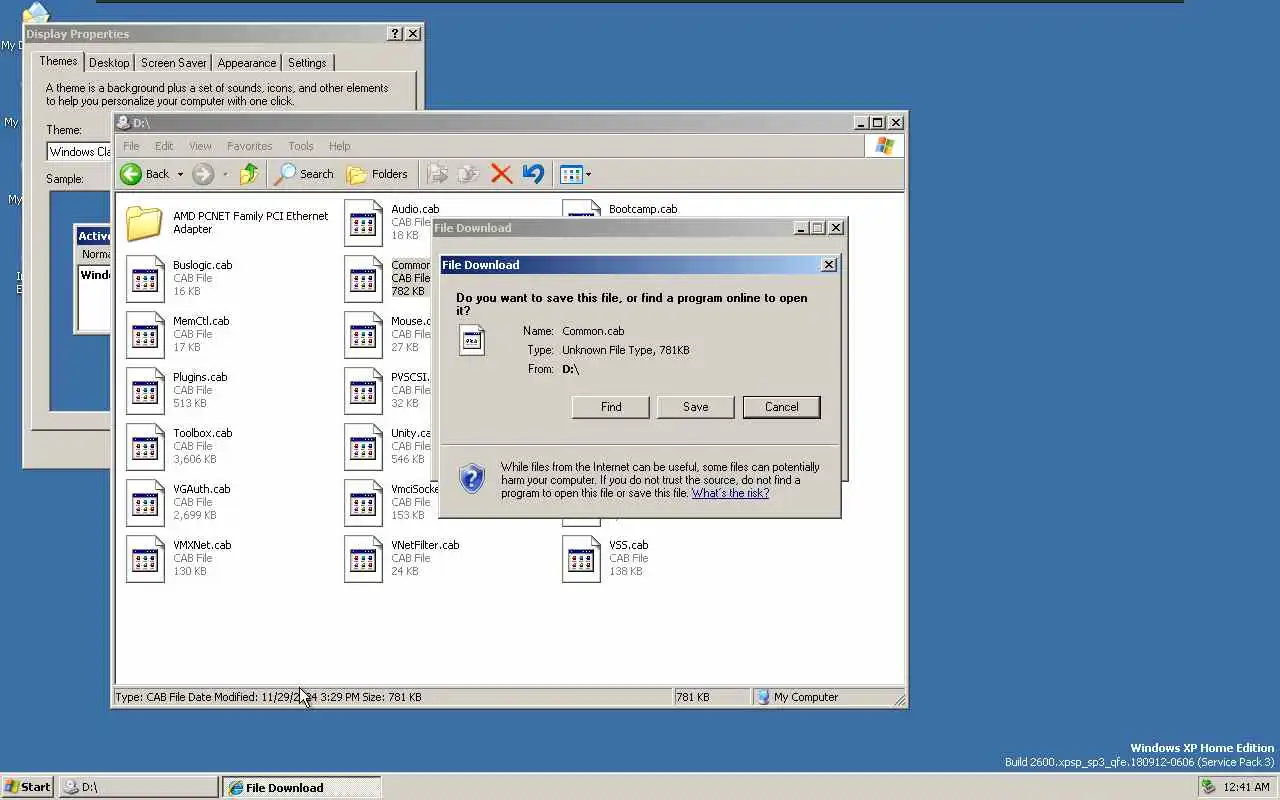This screenshot has width=1280, height=800.
Task: Open the Help menu in Explorer
Action: (340, 146)
